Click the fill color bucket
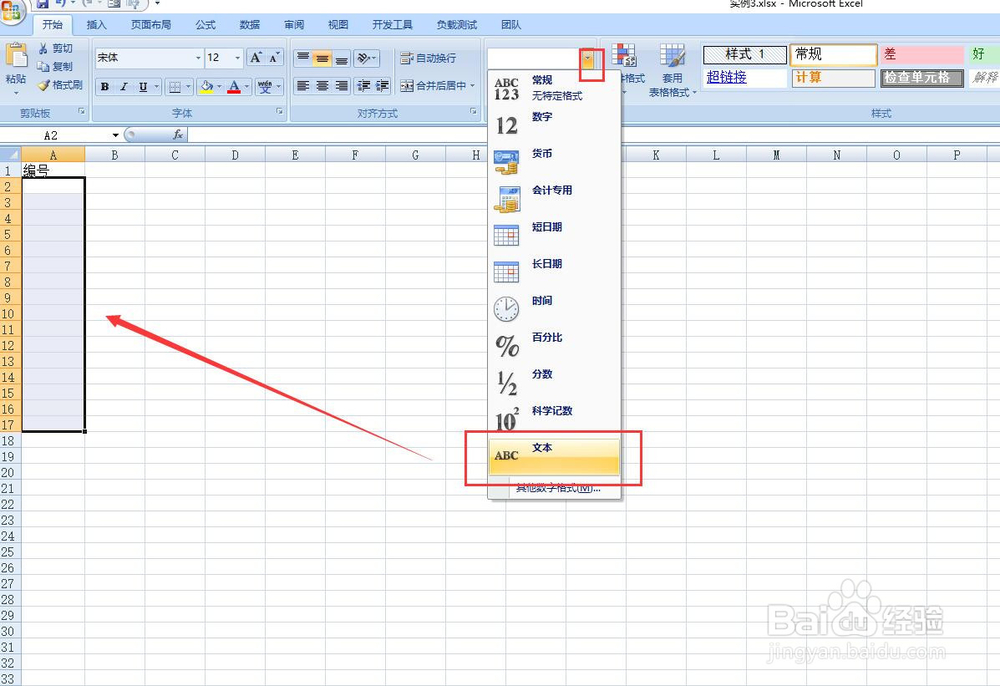Viewport: 1000px width, 686px height. [x=206, y=87]
